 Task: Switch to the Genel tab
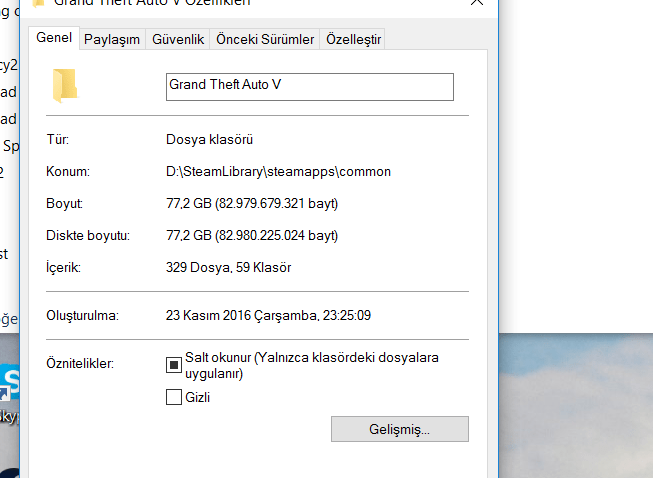pyautogui.click(x=54, y=38)
